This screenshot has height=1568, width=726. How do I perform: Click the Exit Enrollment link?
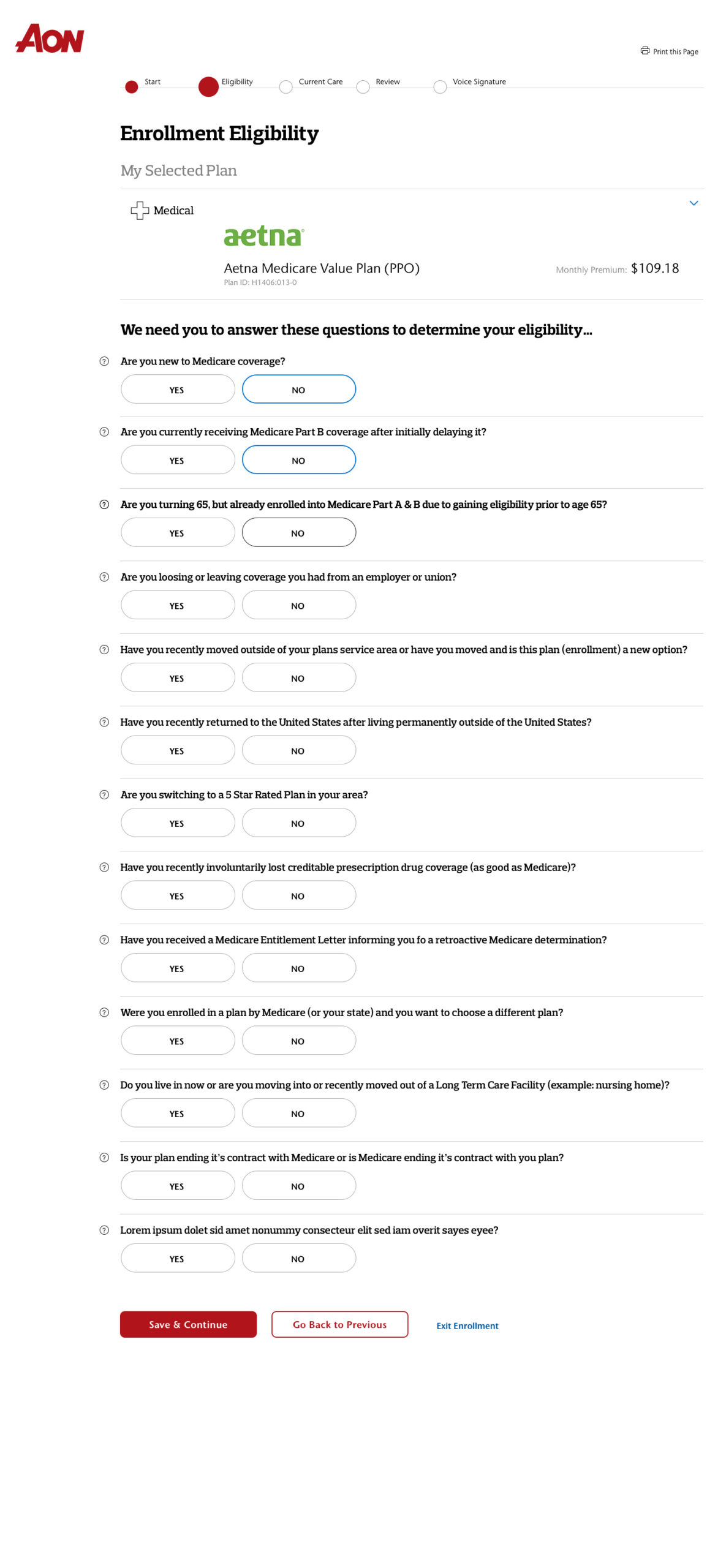(x=467, y=1325)
